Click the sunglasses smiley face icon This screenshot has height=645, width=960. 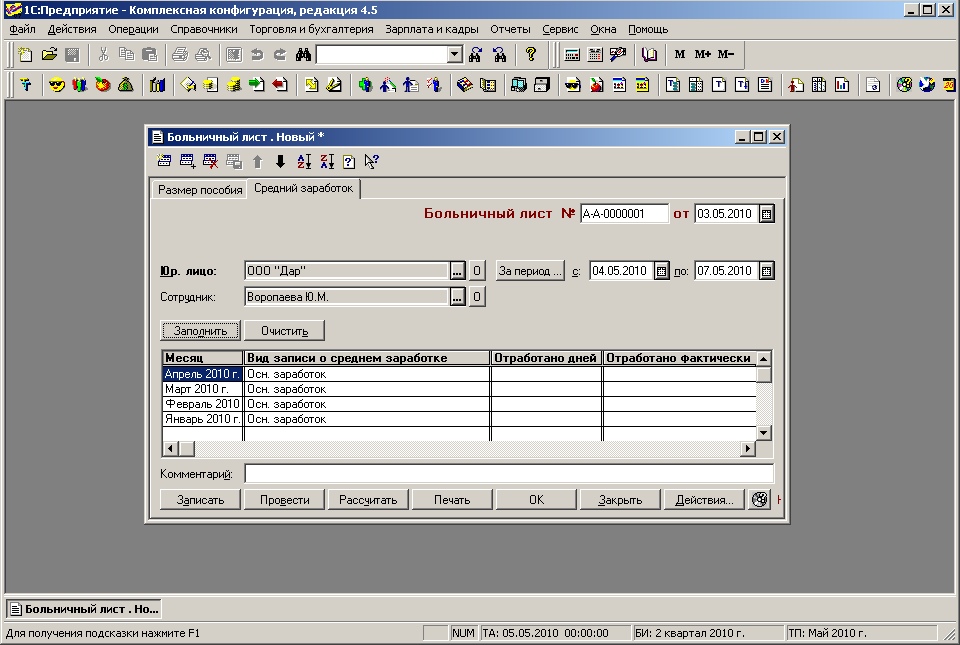pyautogui.click(x=56, y=85)
